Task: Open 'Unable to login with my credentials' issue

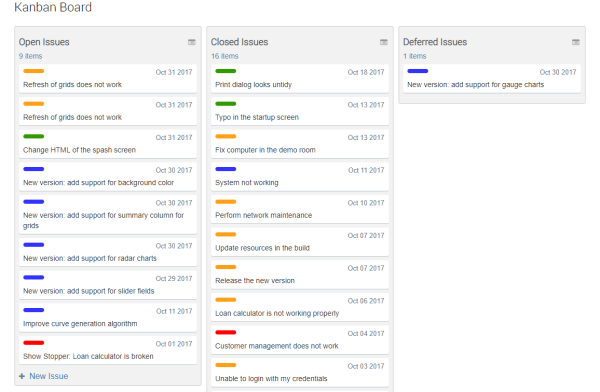Action: [x=300, y=372]
